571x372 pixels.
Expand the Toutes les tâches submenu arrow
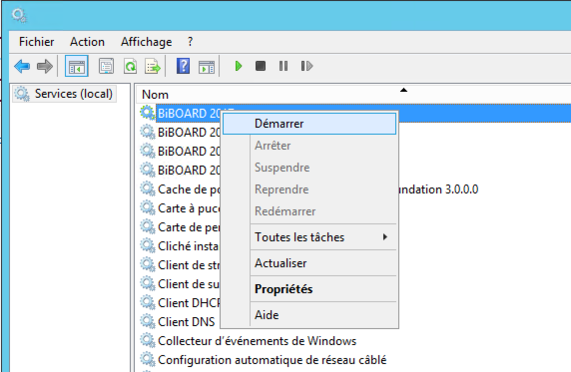[385, 237]
